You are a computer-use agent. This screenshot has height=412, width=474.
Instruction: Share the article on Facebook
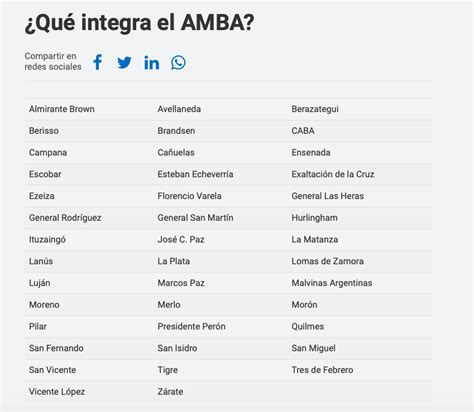coord(98,62)
